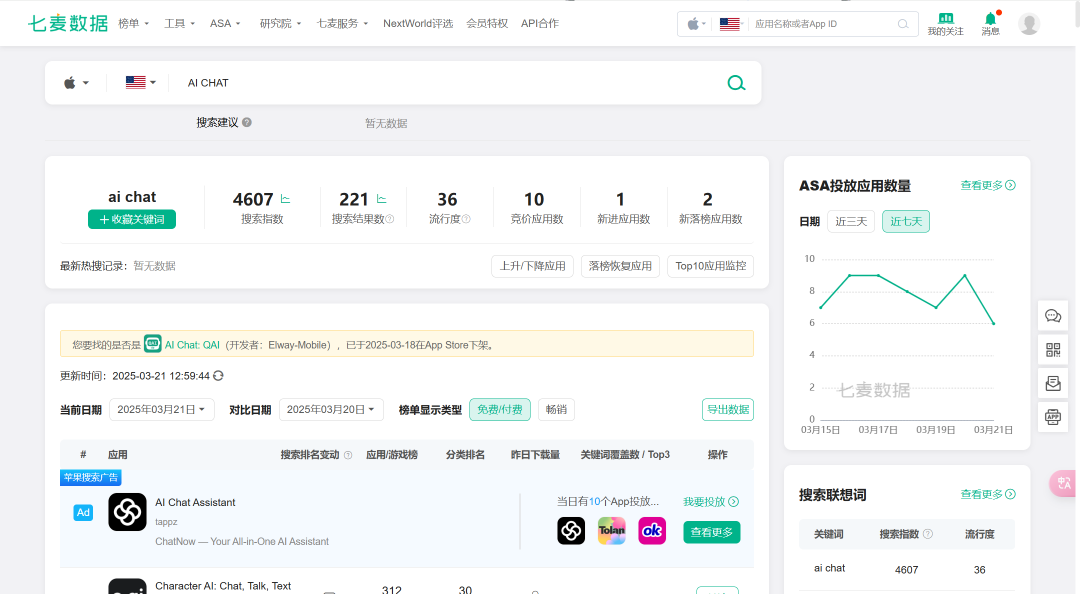Click ai chat row in 搜索联想词 table
1080x594 pixels.
tap(906, 569)
